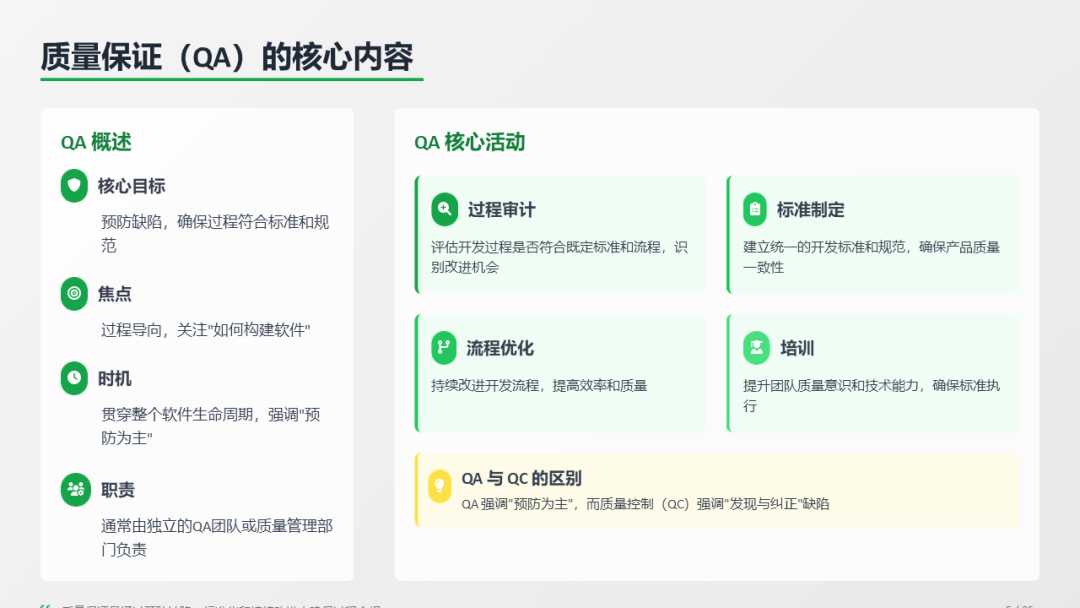Select the 过程审计 card title
Screen dimensions: 1080x608
[501, 210]
